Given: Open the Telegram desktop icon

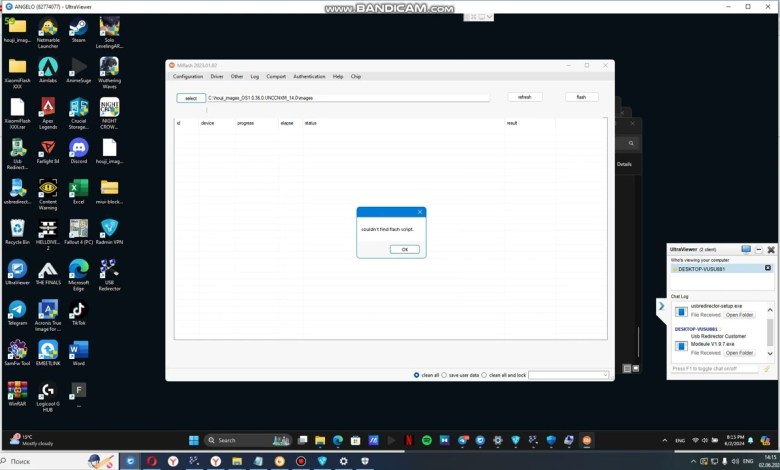Looking at the screenshot, I should coord(17,313).
